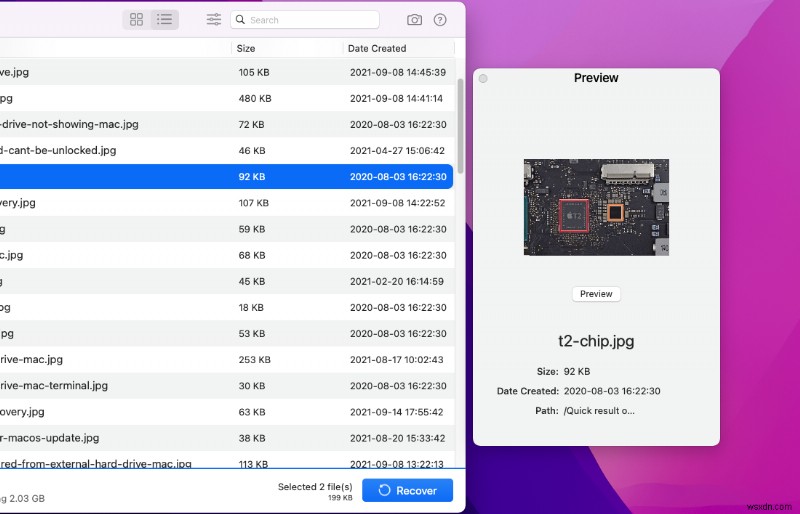Click the magnifier icon in search
The height and width of the screenshot is (514, 800).
click(240, 20)
